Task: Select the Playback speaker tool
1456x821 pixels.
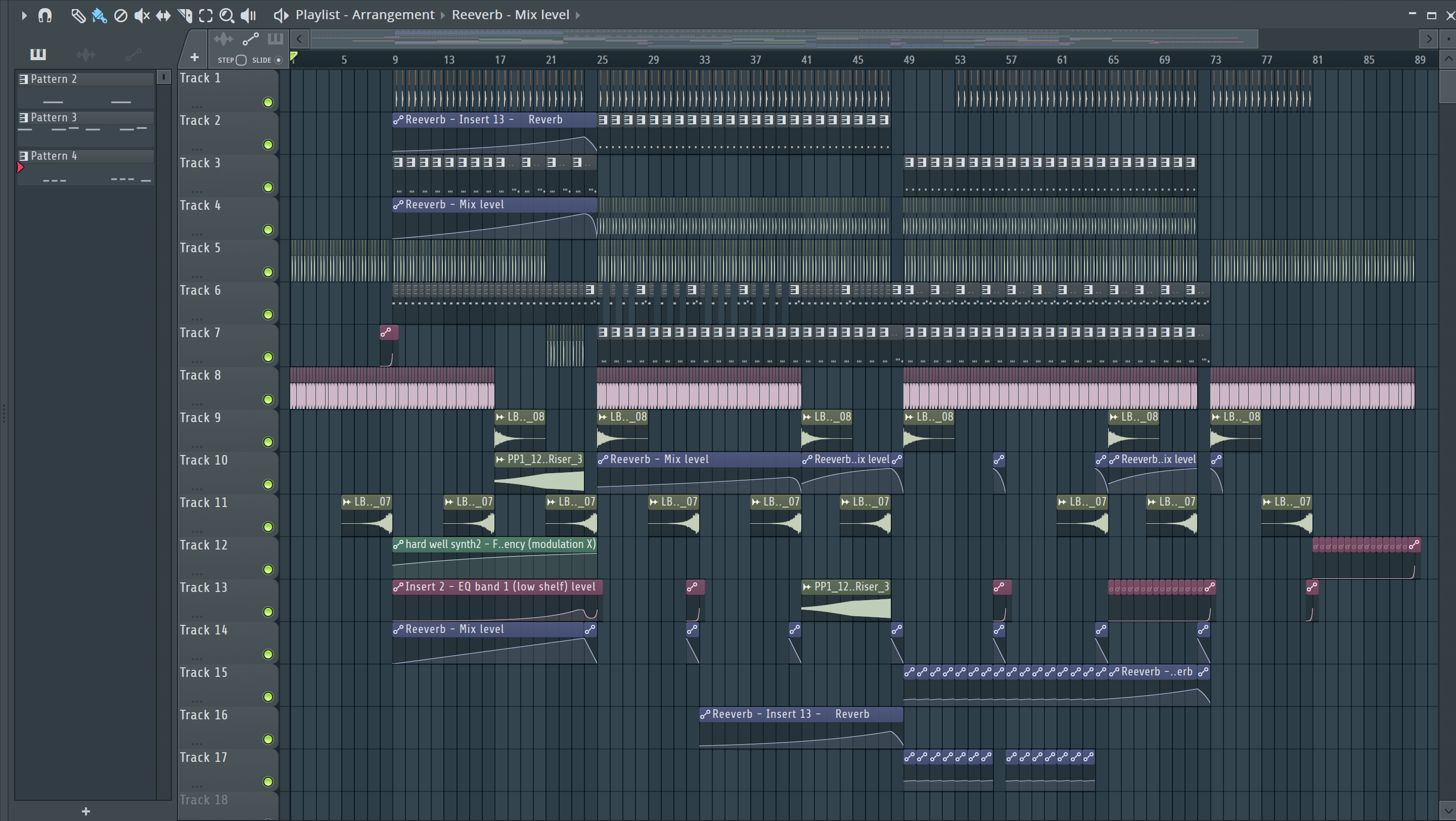Action: pyautogui.click(x=248, y=15)
